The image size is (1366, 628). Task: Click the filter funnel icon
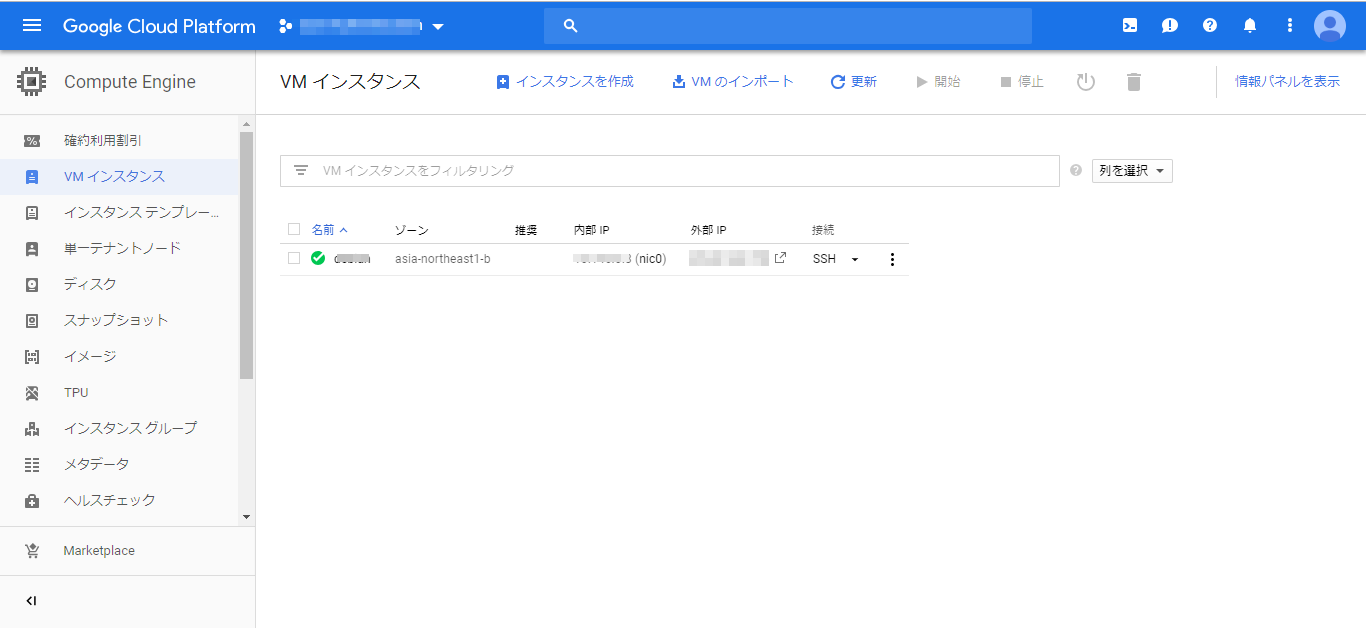pos(300,170)
